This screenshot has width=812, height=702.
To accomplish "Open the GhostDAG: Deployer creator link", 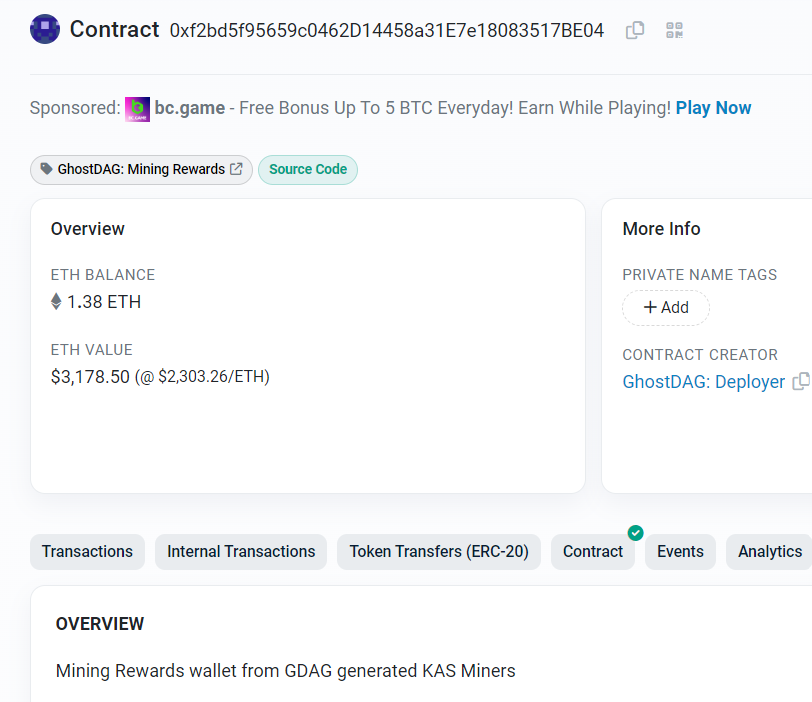I will [703, 382].
